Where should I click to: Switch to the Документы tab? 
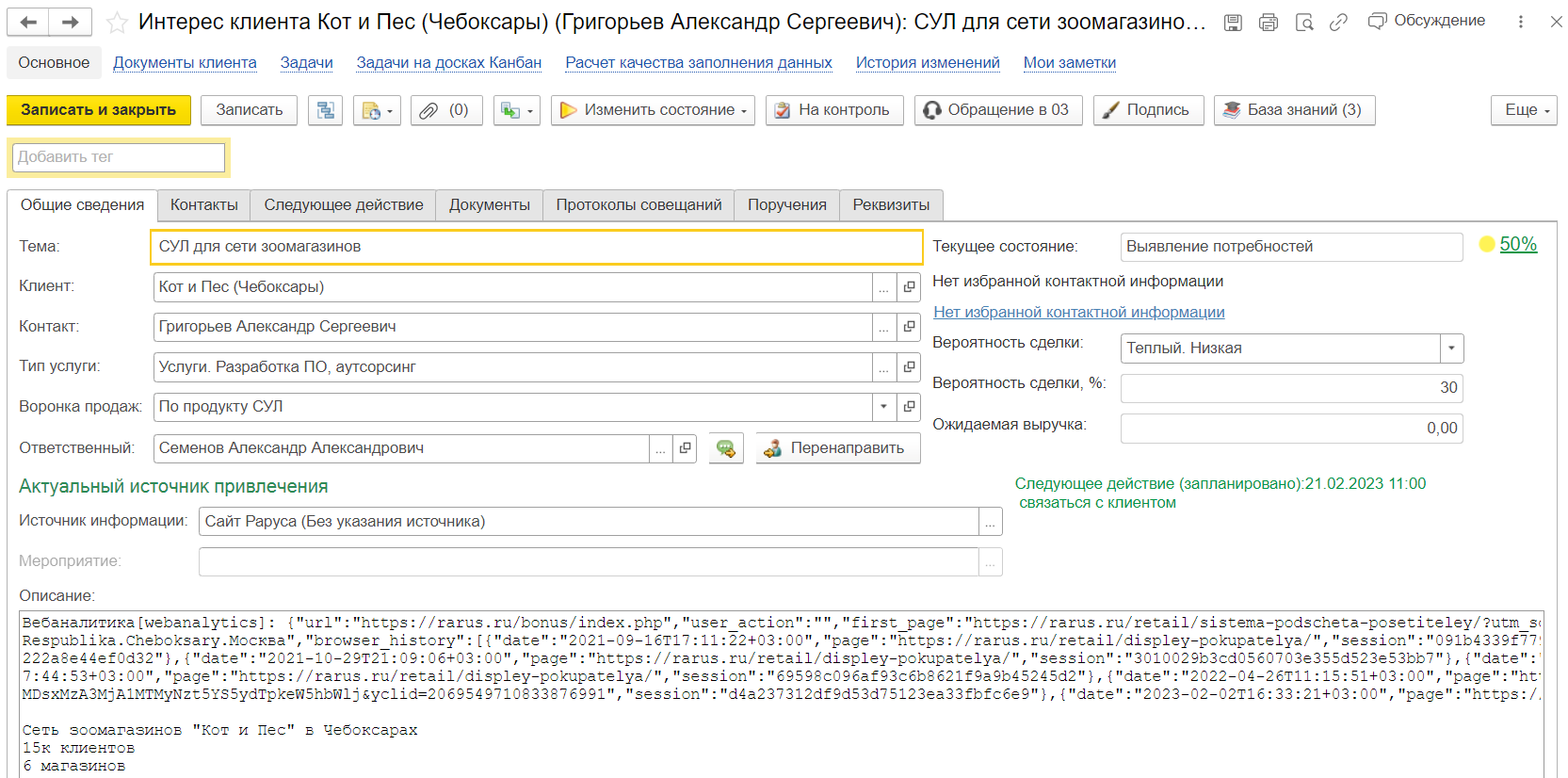coord(490,205)
